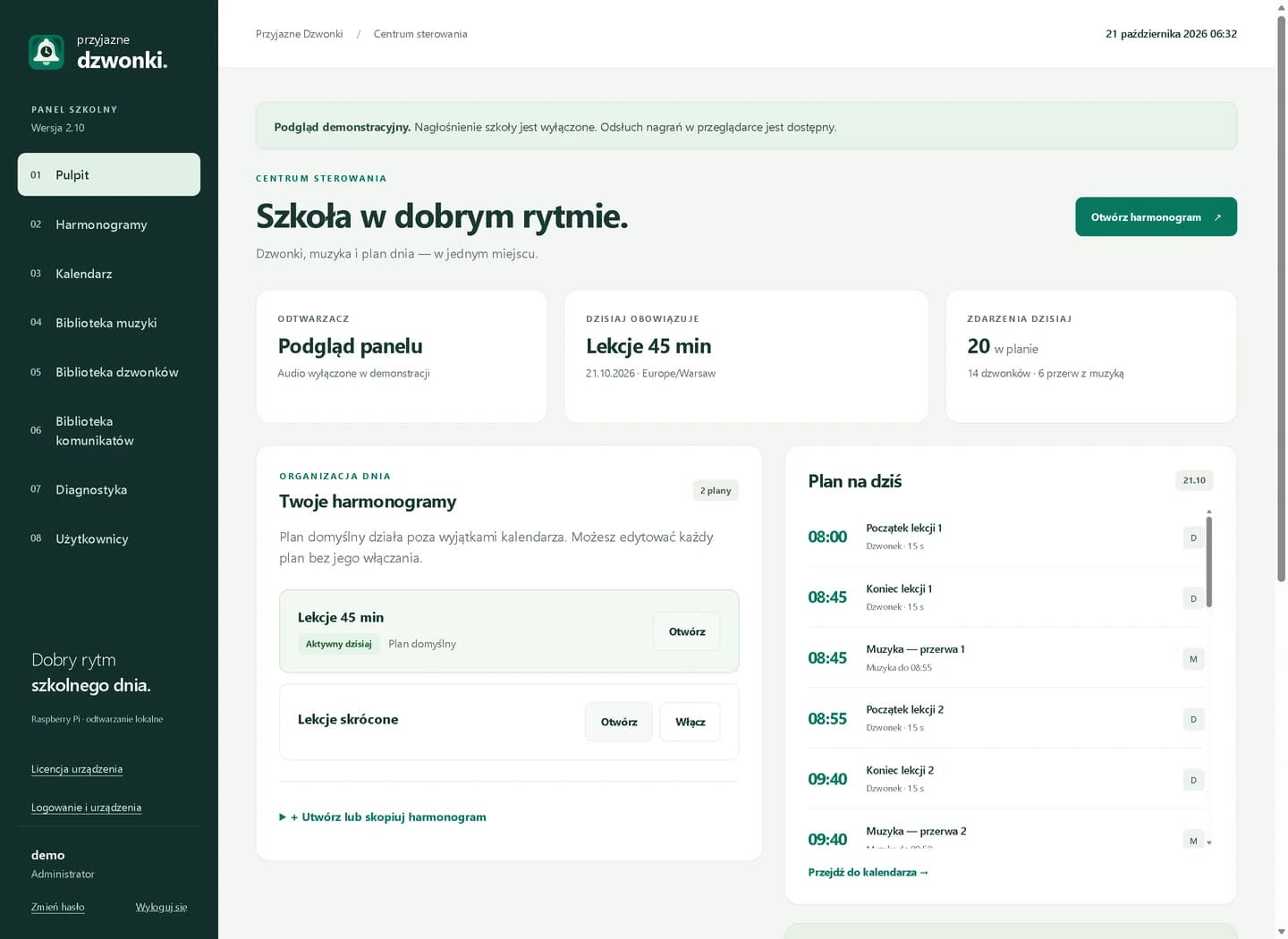1288x939 pixels.
Task: Go to Użytkownicy page
Action: click(x=109, y=538)
